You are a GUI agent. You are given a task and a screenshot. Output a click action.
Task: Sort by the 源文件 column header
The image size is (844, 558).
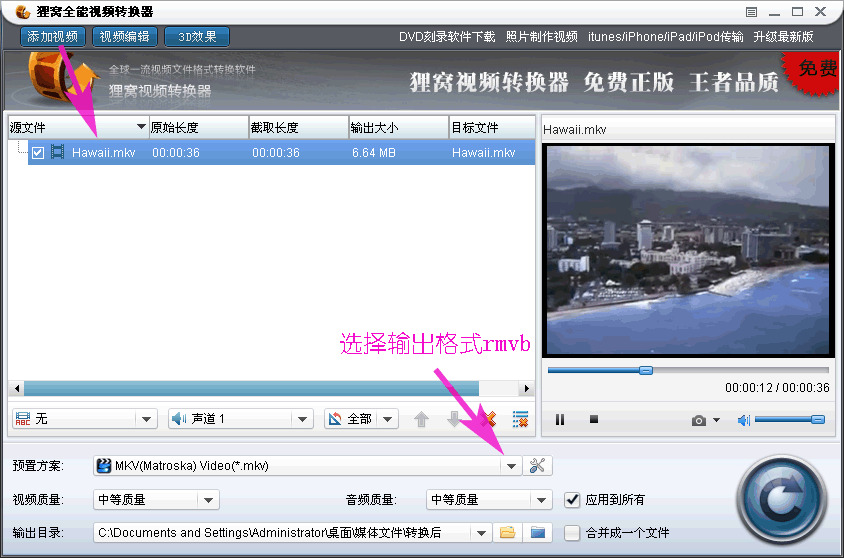coord(78,128)
